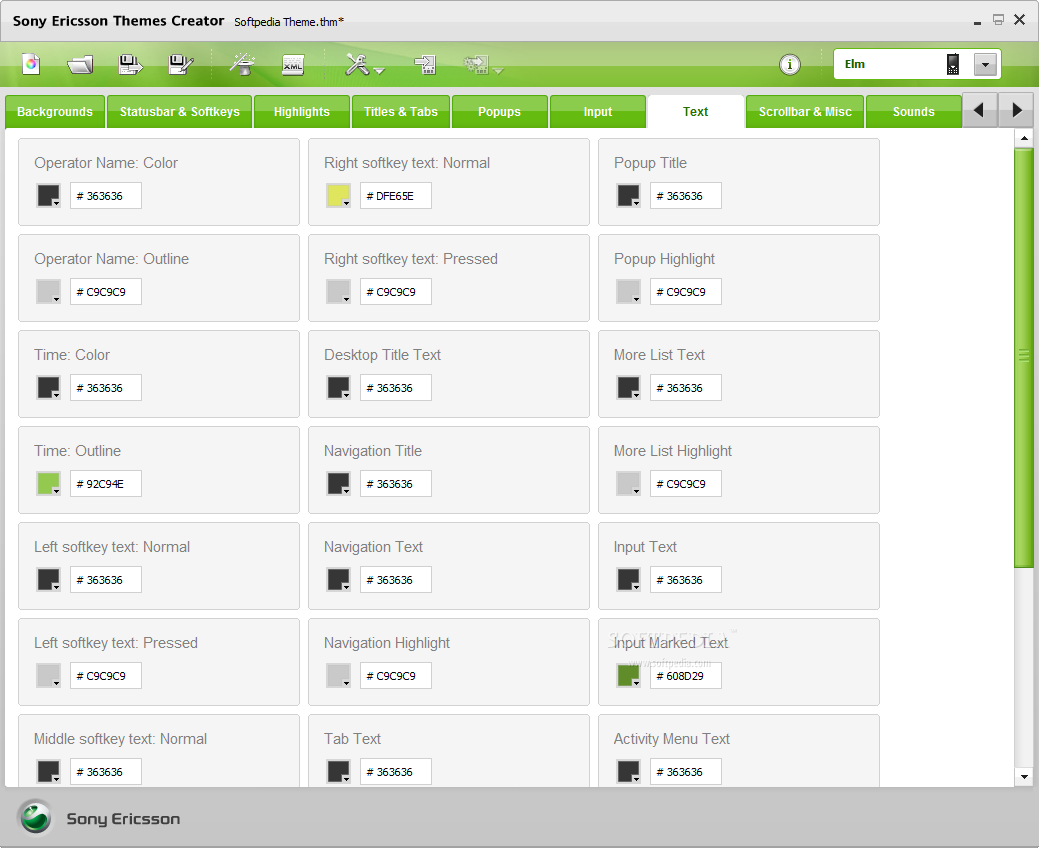This screenshot has height=848, width=1039.
Task: Open Navigation Highlight color swatch
Action: pos(339,676)
